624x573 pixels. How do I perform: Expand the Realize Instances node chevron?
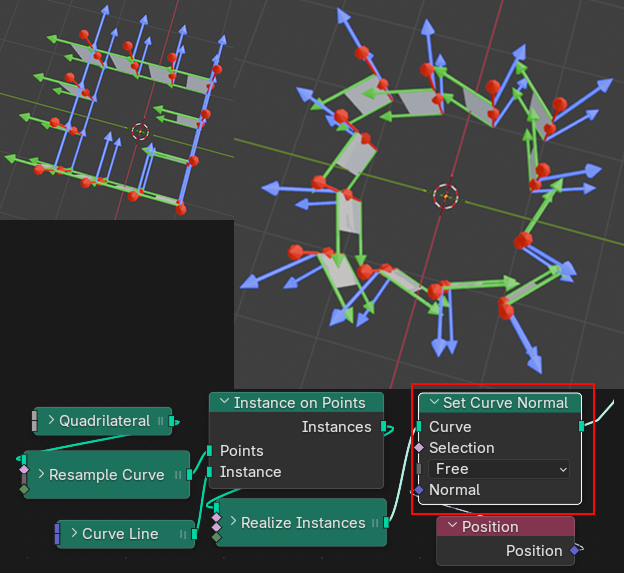coord(231,523)
